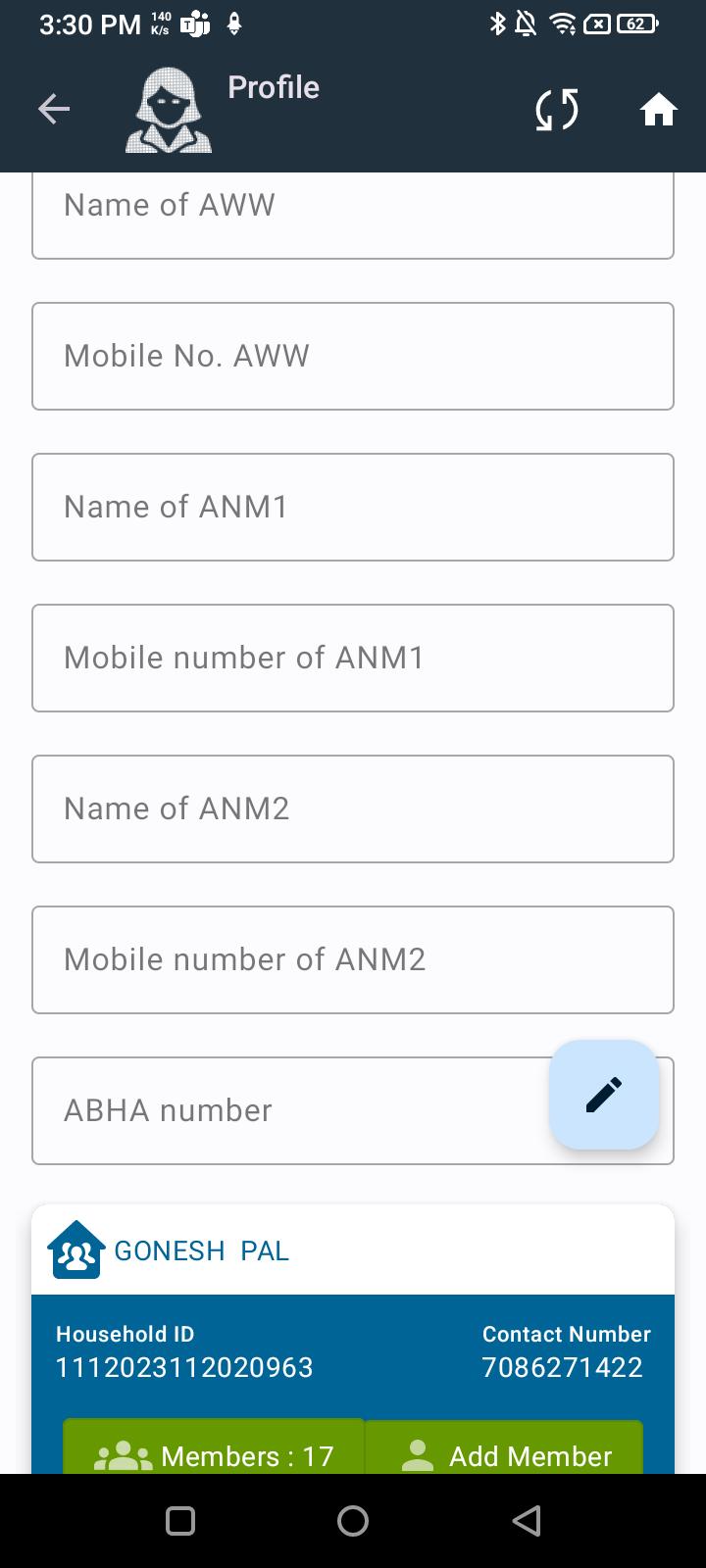Go to home via house icon
Image resolution: width=706 pixels, height=1568 pixels.
pos(658,110)
